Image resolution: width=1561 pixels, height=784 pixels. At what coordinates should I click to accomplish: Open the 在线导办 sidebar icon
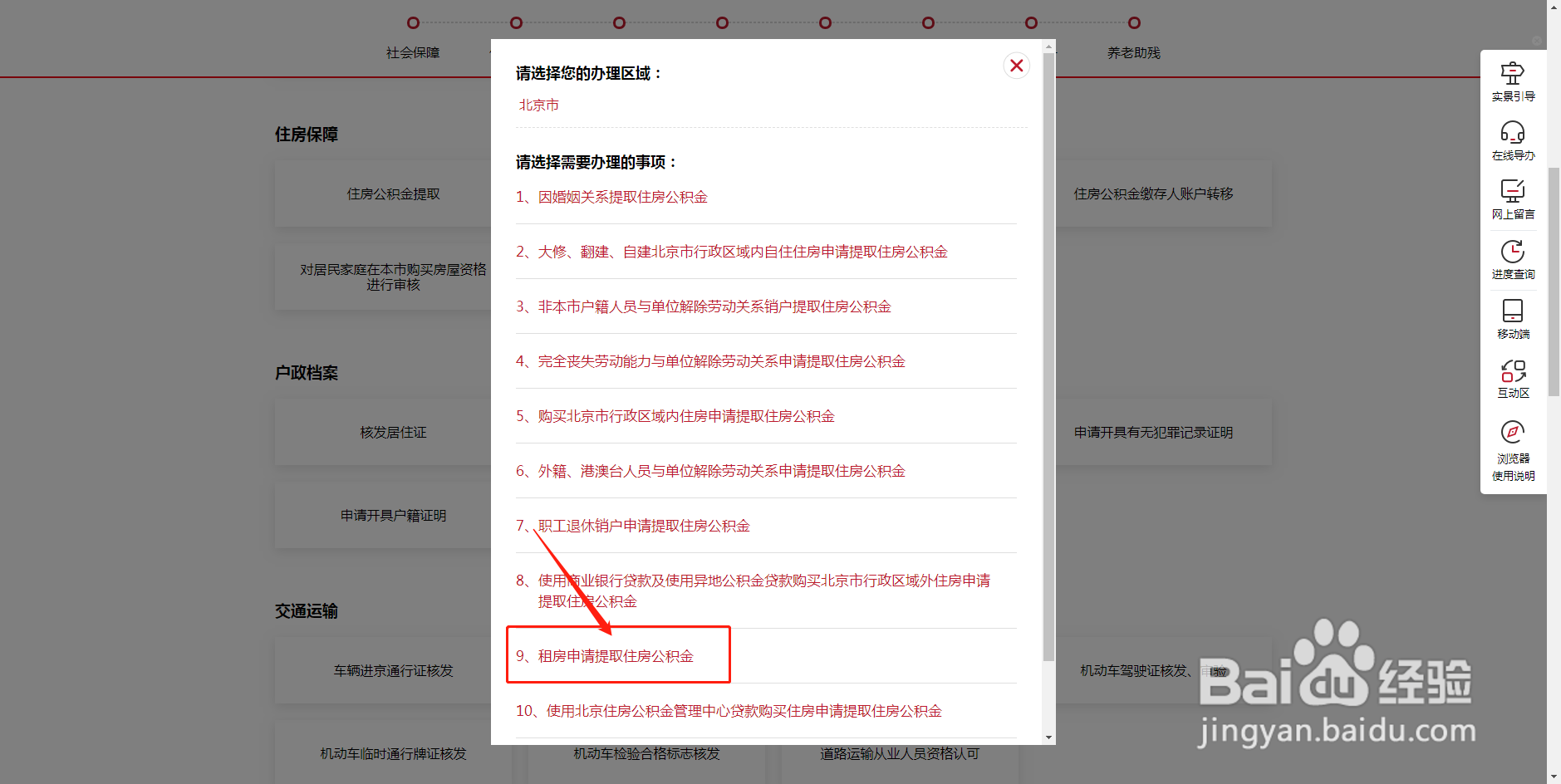coord(1513,140)
